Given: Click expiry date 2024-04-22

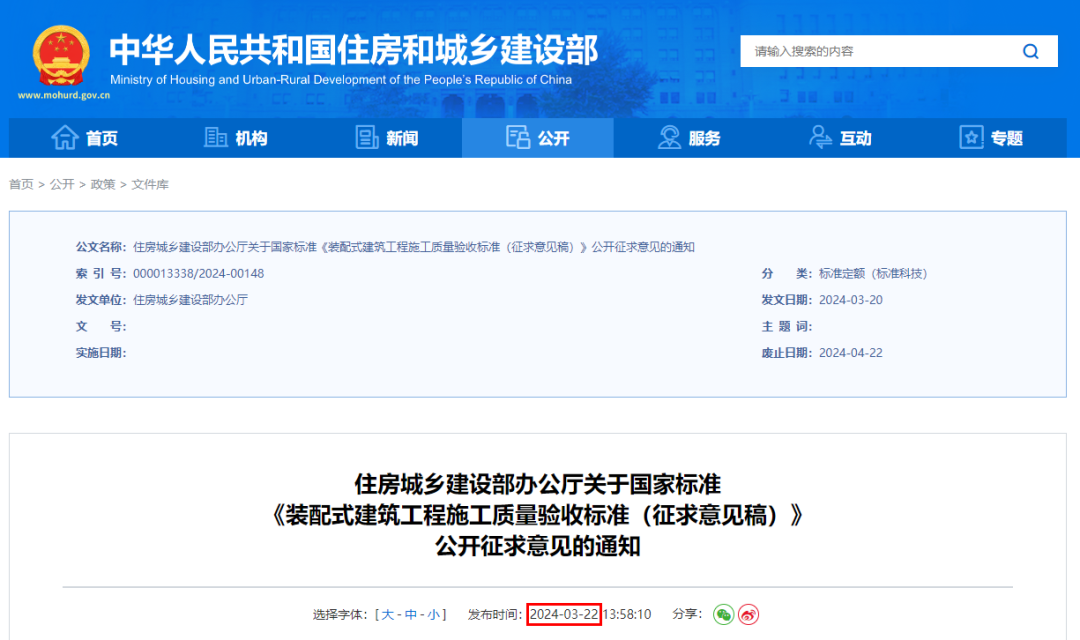Looking at the screenshot, I should click(x=851, y=353).
